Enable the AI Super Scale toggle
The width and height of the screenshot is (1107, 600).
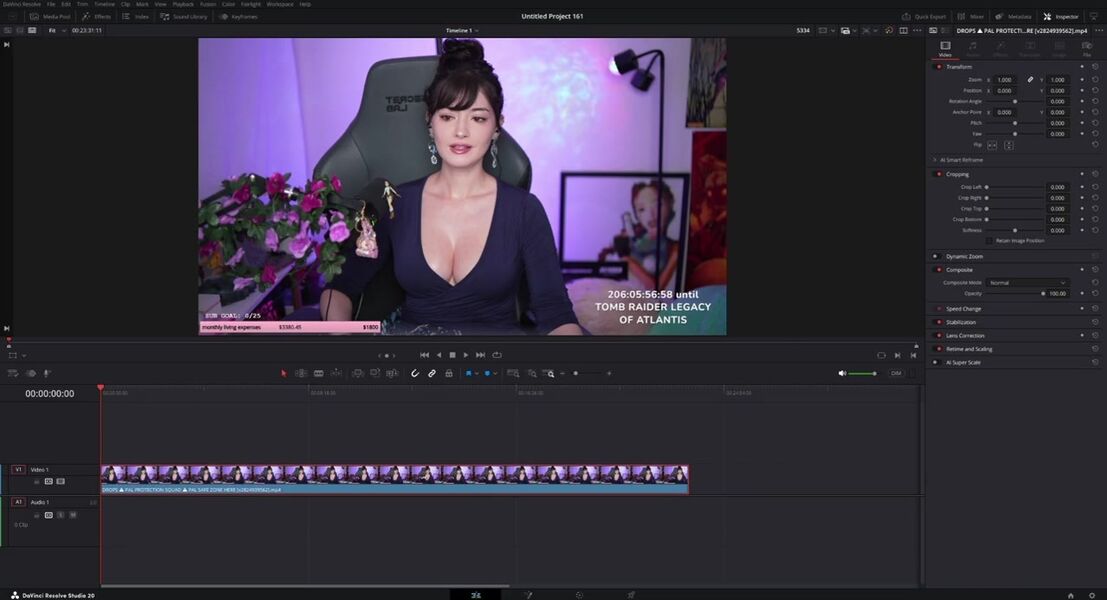point(935,363)
